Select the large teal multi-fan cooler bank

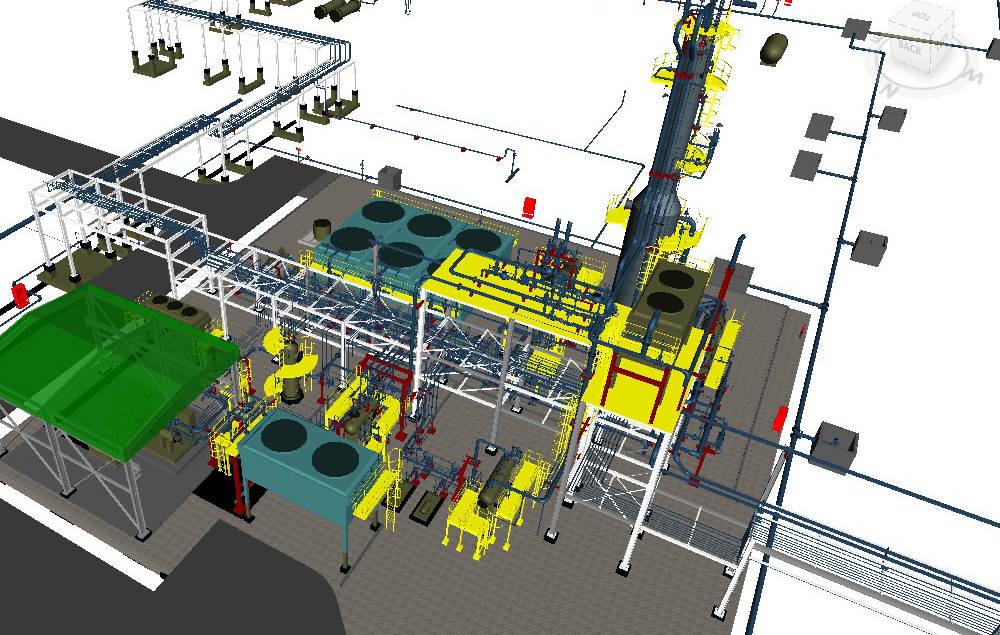[x=420, y=235]
